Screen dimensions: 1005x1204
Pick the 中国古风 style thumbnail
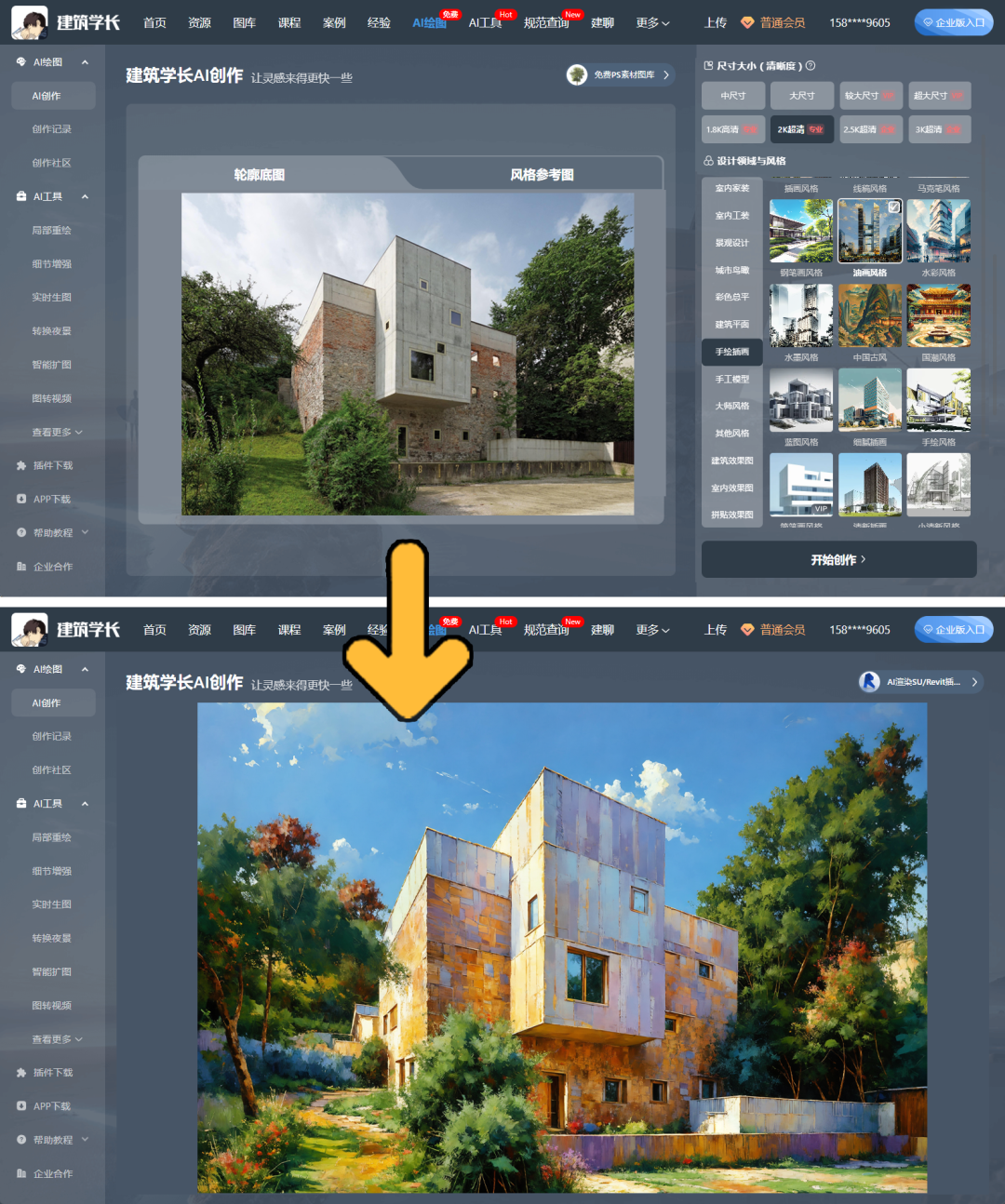tap(870, 315)
